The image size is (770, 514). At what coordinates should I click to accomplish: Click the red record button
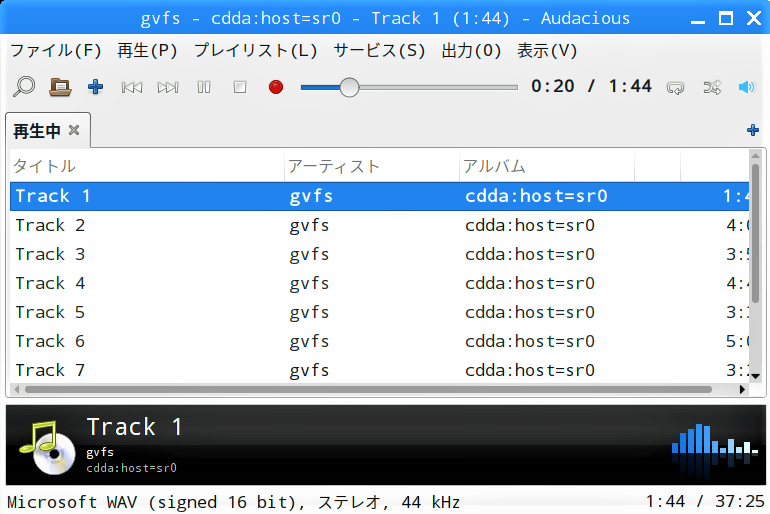click(x=276, y=87)
